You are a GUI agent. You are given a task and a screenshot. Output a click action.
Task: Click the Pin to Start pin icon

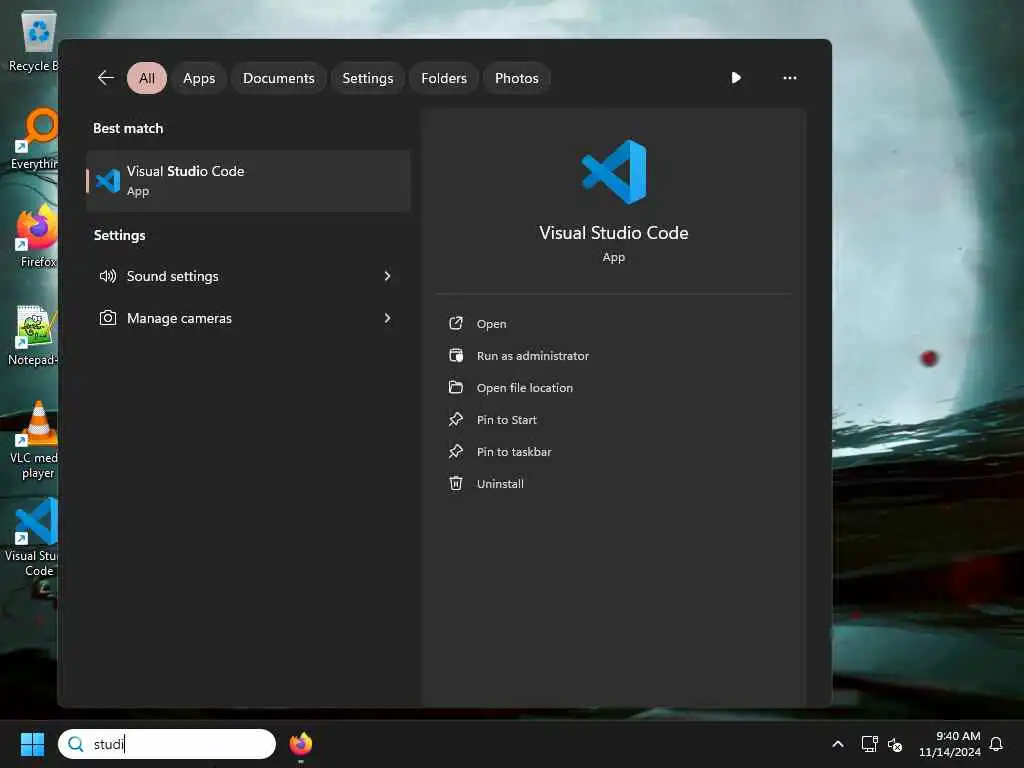coord(456,419)
